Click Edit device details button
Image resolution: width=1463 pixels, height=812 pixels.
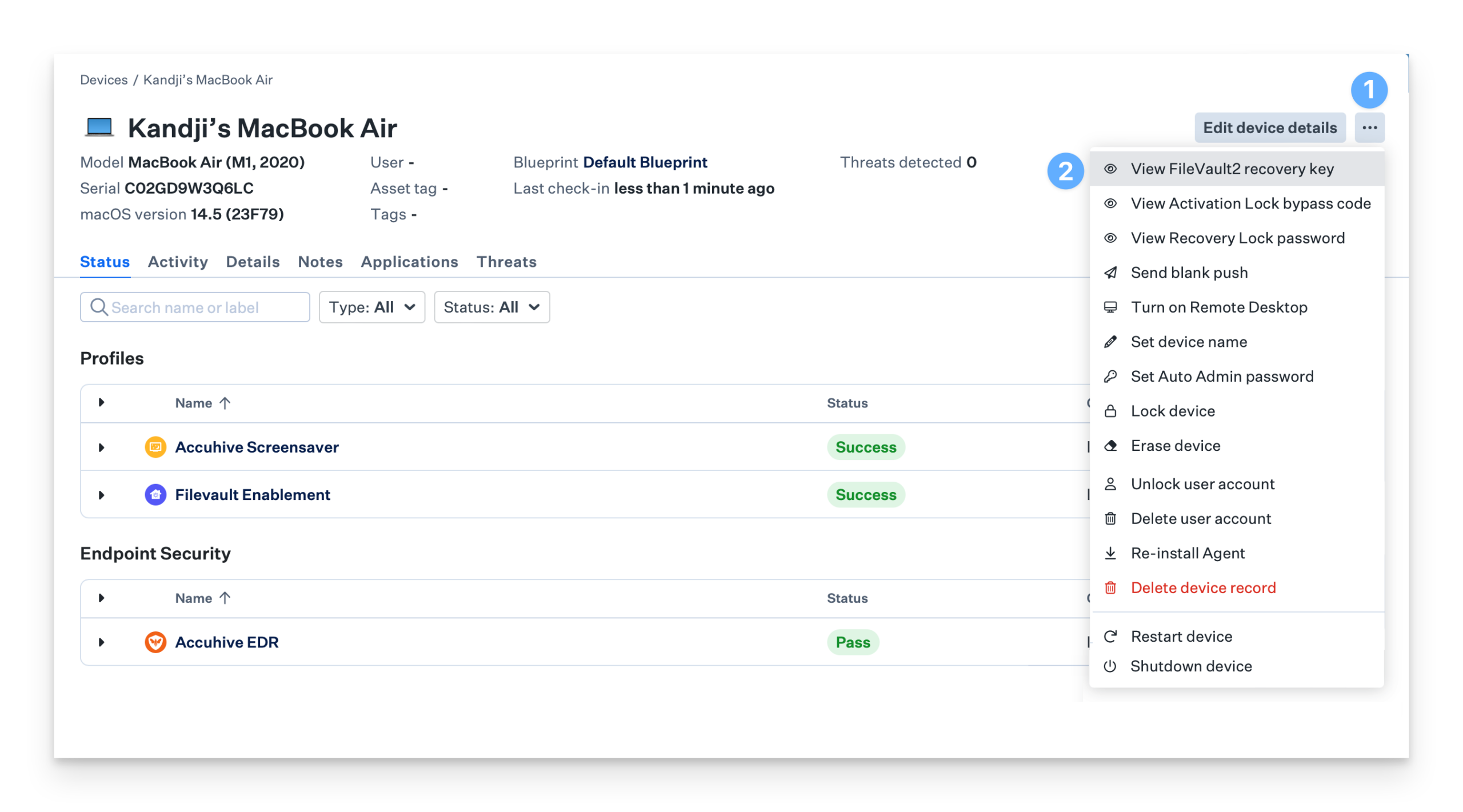pyautogui.click(x=1270, y=128)
